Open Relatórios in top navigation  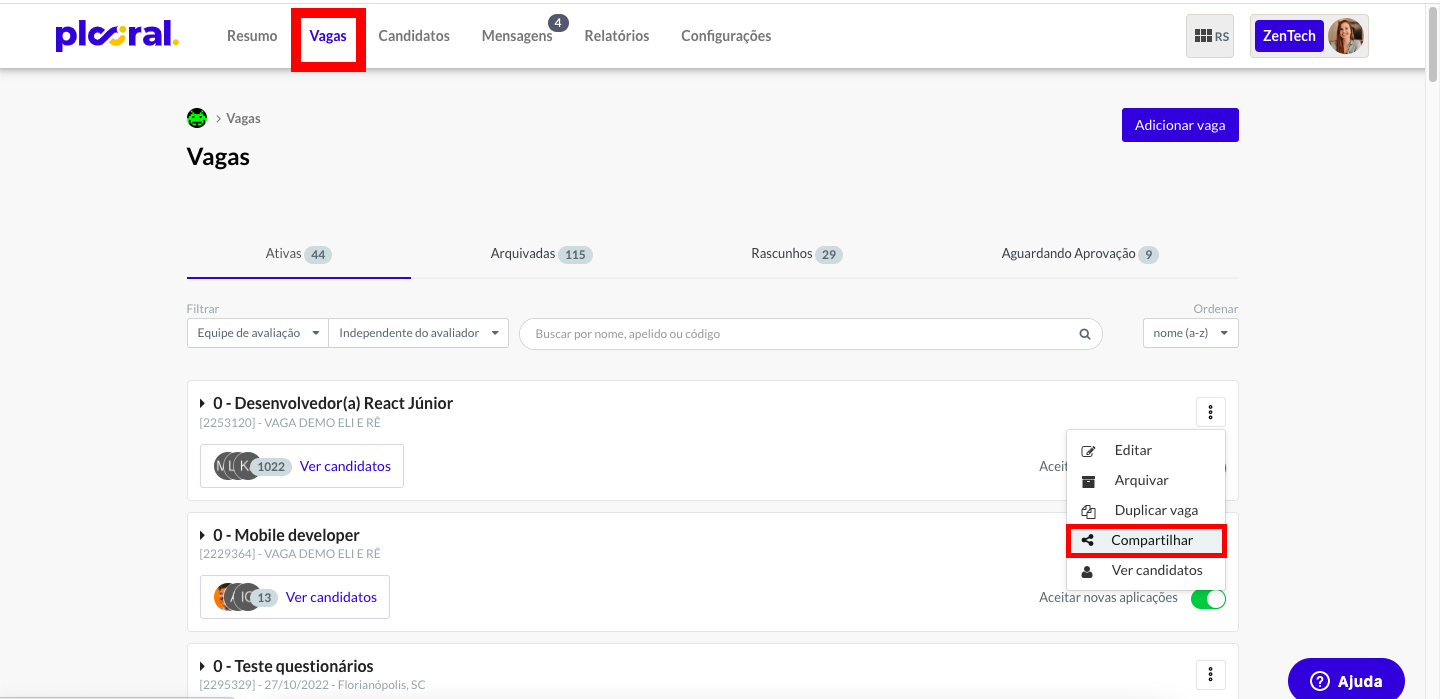pos(617,36)
